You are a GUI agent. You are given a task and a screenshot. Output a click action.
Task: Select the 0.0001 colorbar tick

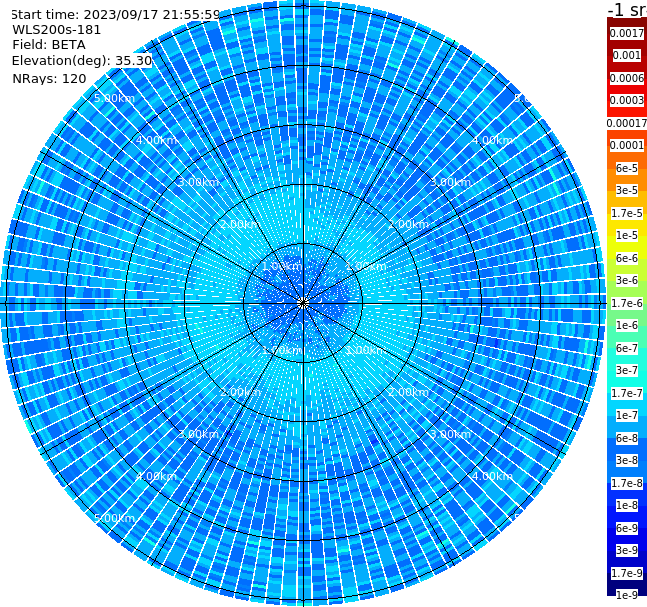coord(627,145)
